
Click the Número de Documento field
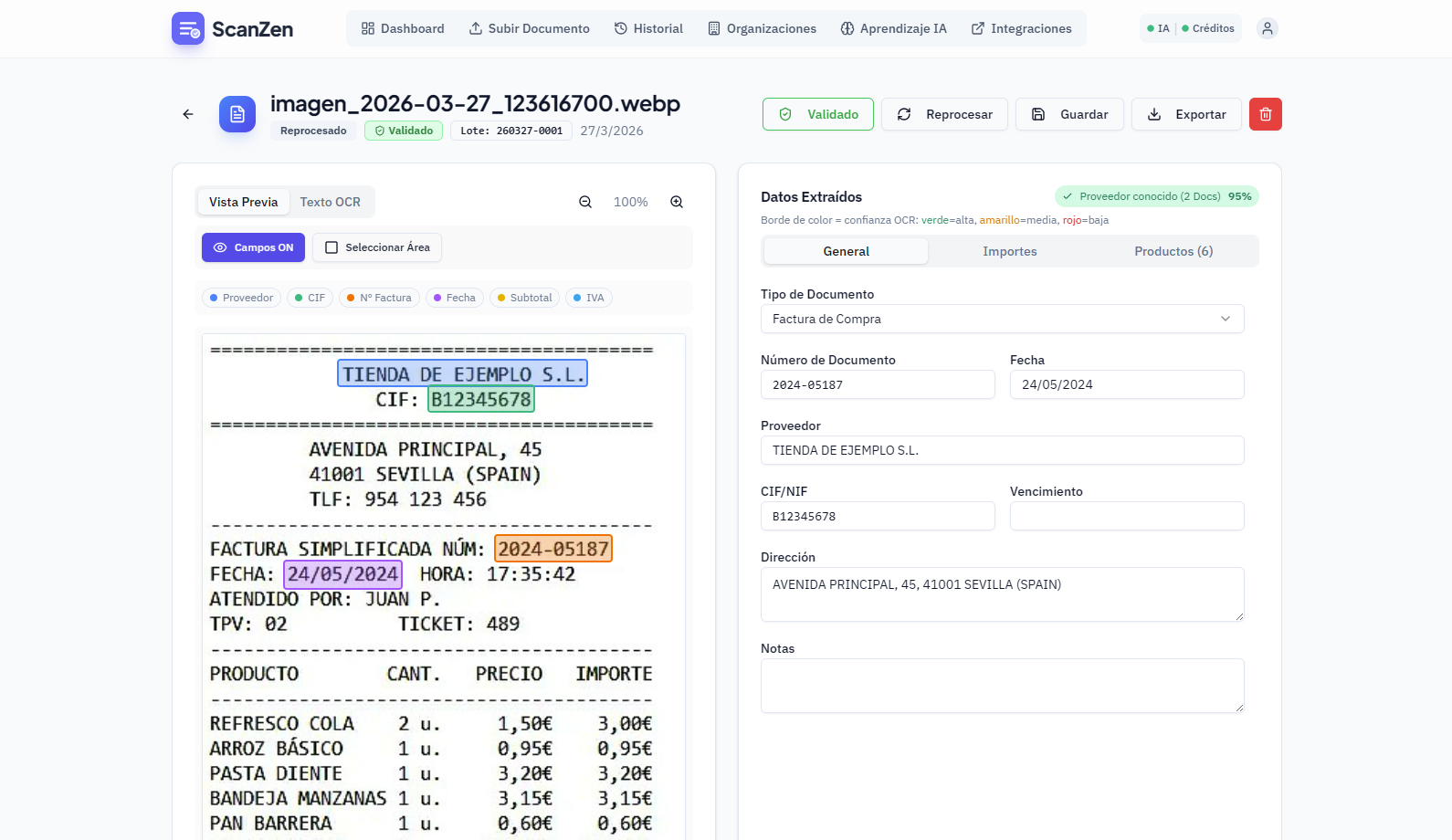point(878,384)
